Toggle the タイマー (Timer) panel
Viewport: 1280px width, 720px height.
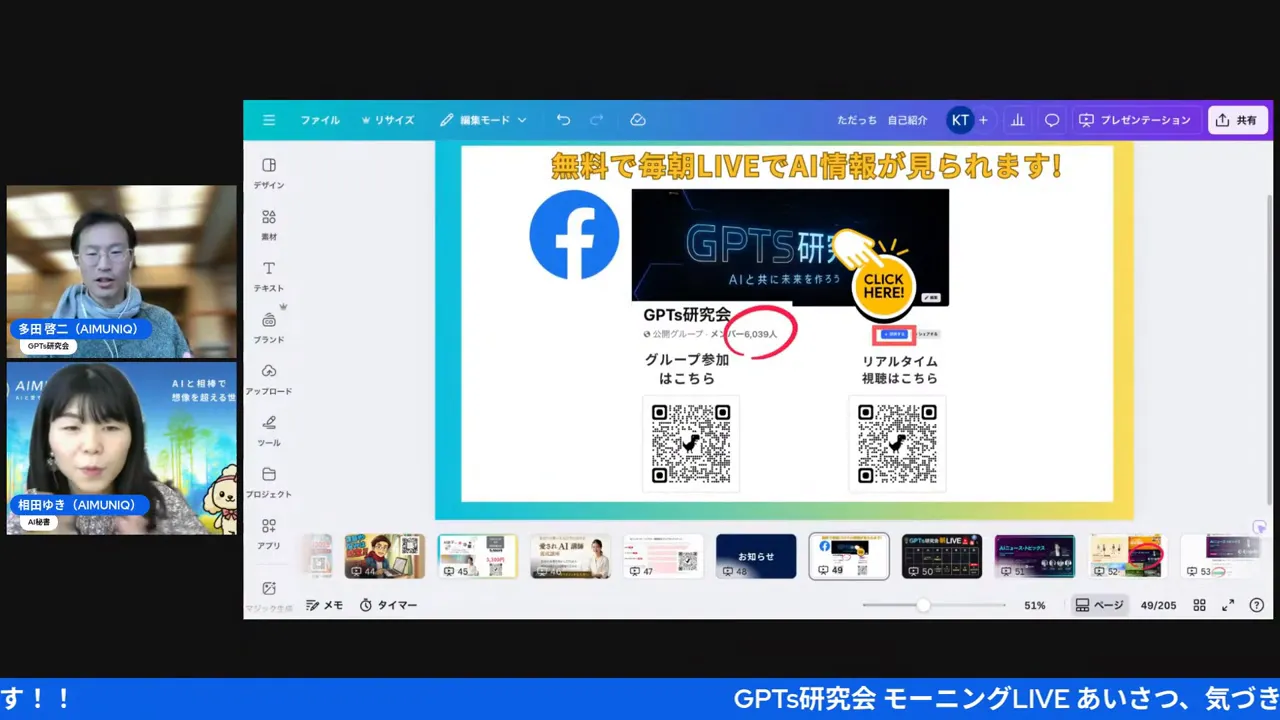click(x=388, y=604)
